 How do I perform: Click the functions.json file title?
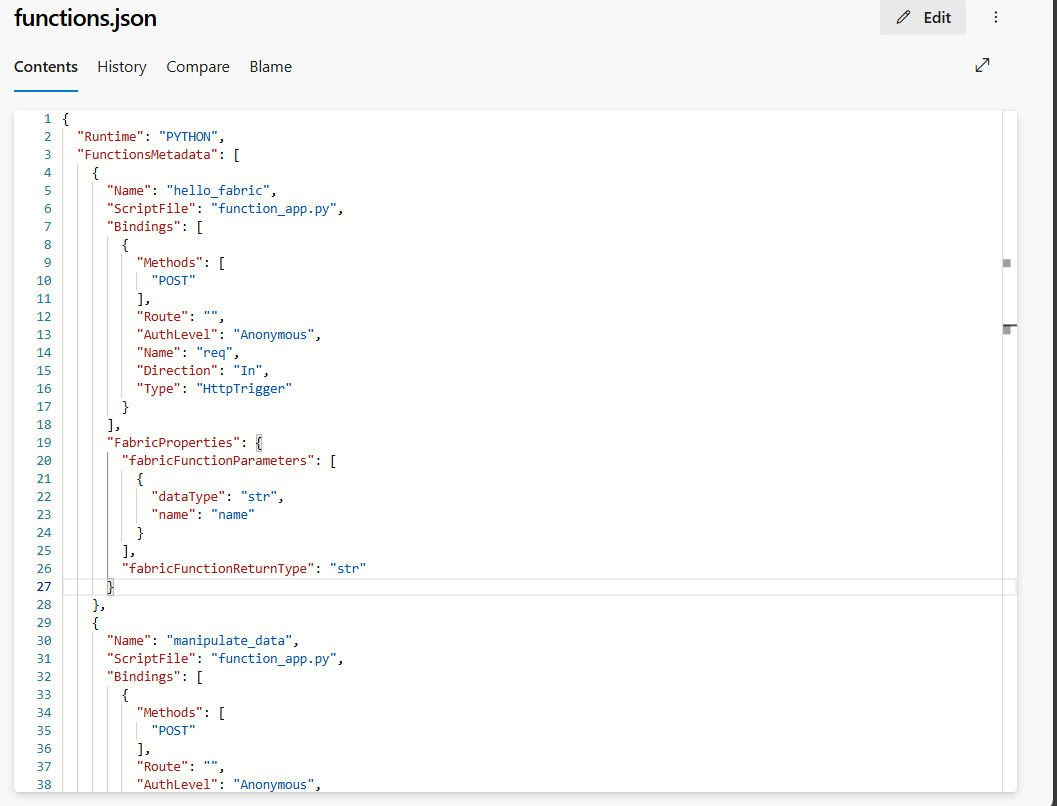click(85, 18)
